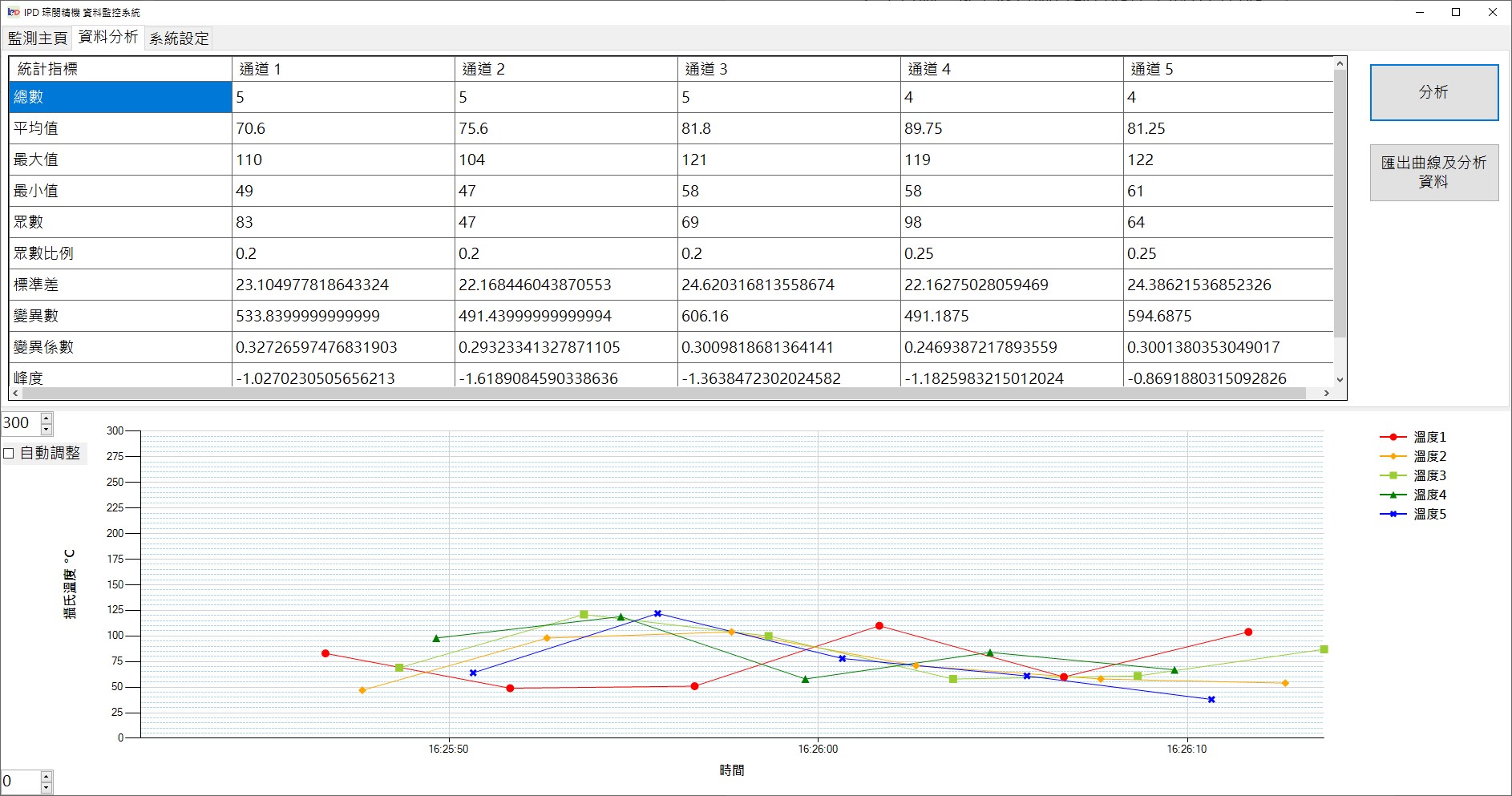The width and height of the screenshot is (1512, 796).
Task: Click the 溫度1 red legend marker
Action: (1393, 437)
